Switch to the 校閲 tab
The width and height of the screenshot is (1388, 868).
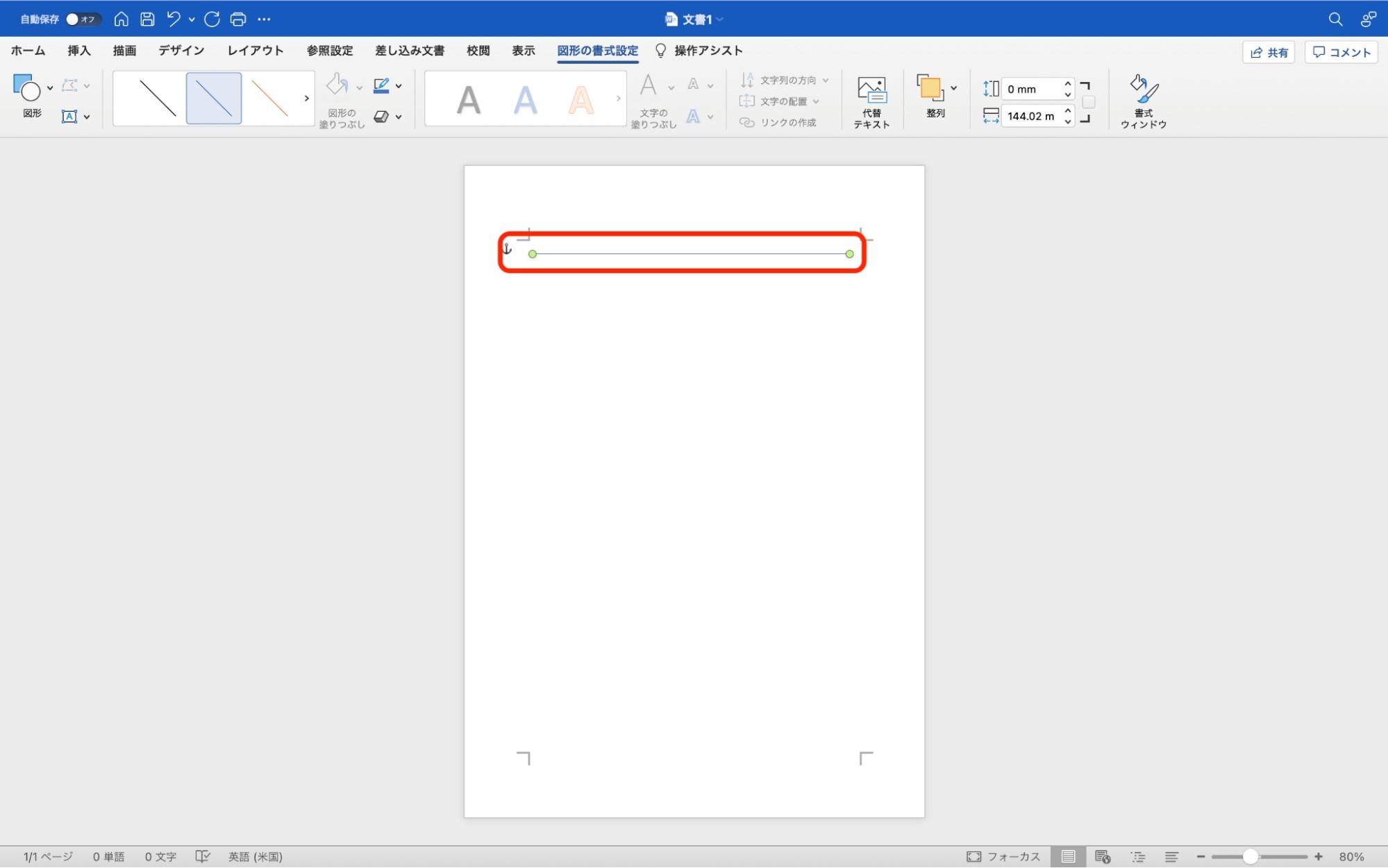(x=478, y=51)
